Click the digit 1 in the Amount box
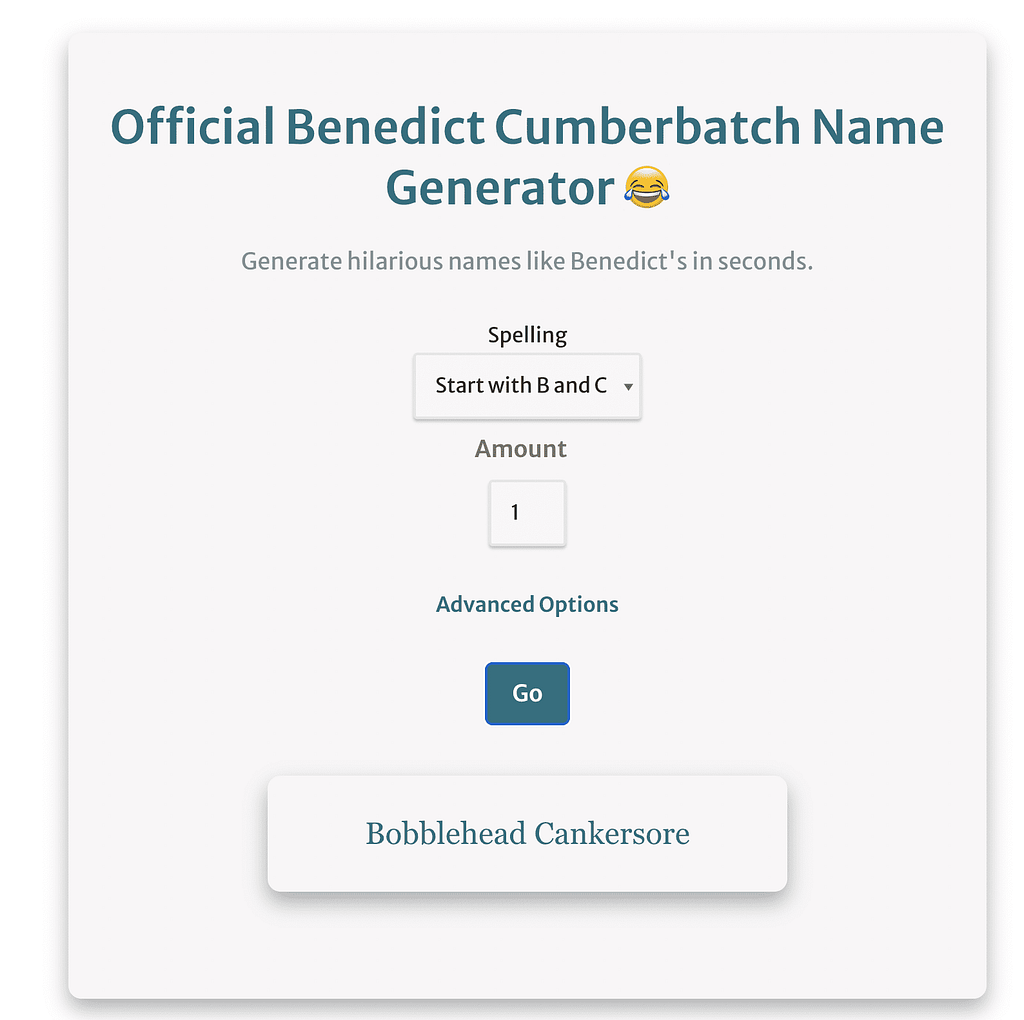 click(x=515, y=514)
